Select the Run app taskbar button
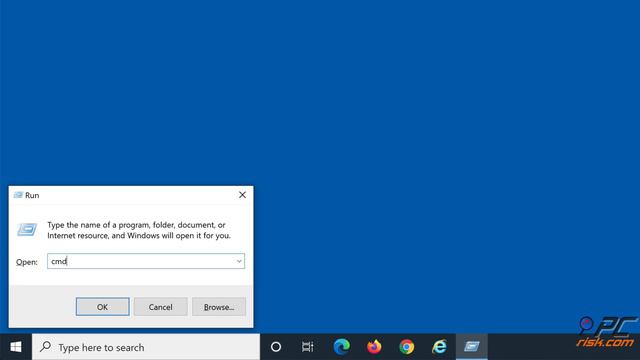Viewport: 640px width, 360px height. 472,347
